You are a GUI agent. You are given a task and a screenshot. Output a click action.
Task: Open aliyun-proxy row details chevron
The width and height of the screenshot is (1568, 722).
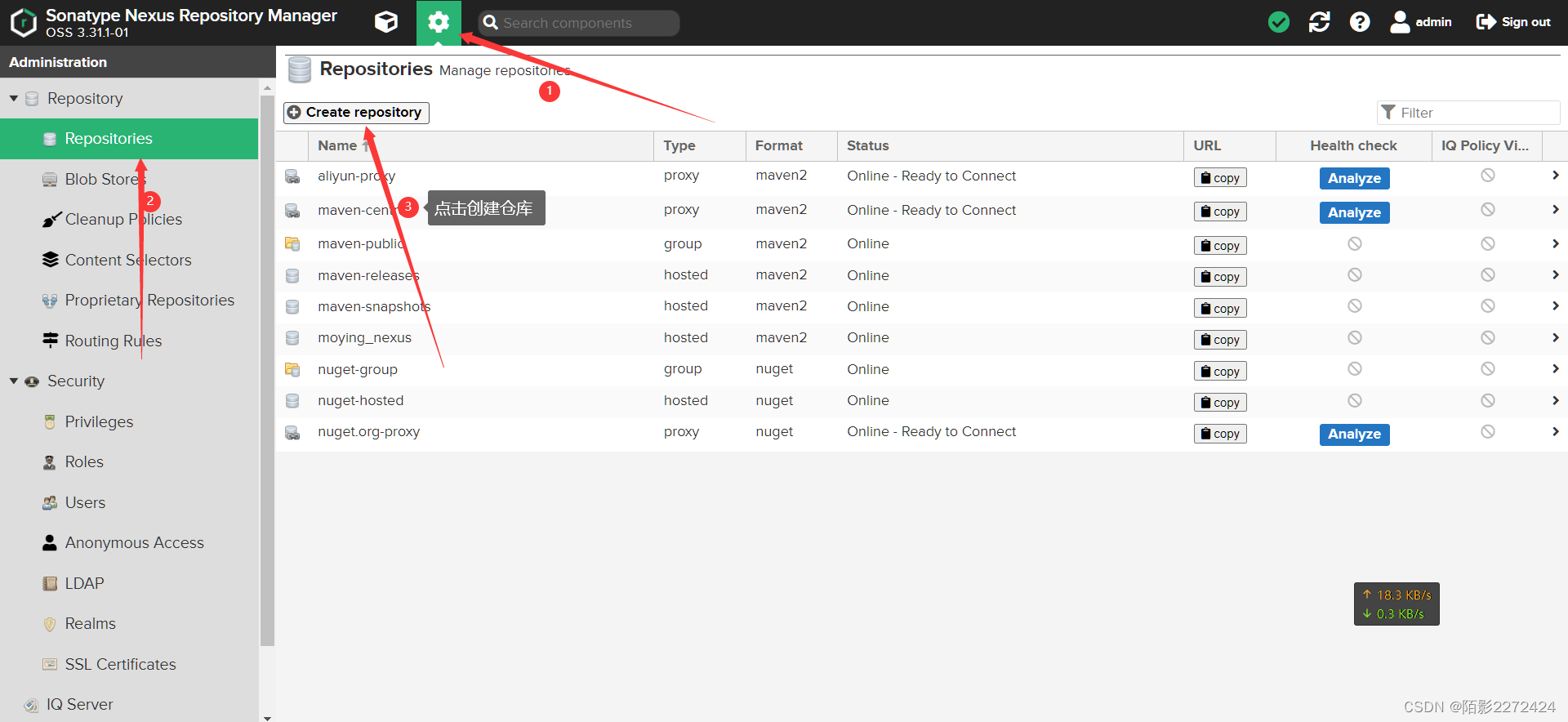(x=1555, y=176)
